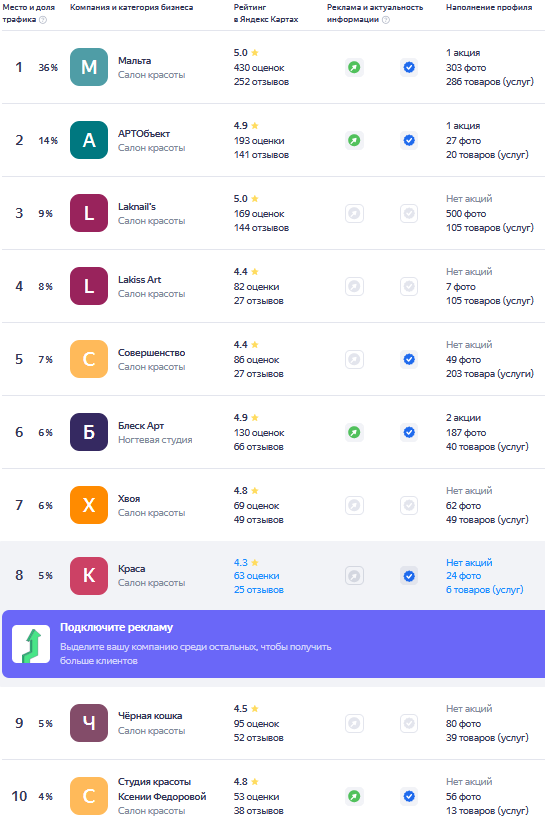Click the help icon beside Реклама и актуальность информации
The image size is (545, 825).
[x=386, y=20]
